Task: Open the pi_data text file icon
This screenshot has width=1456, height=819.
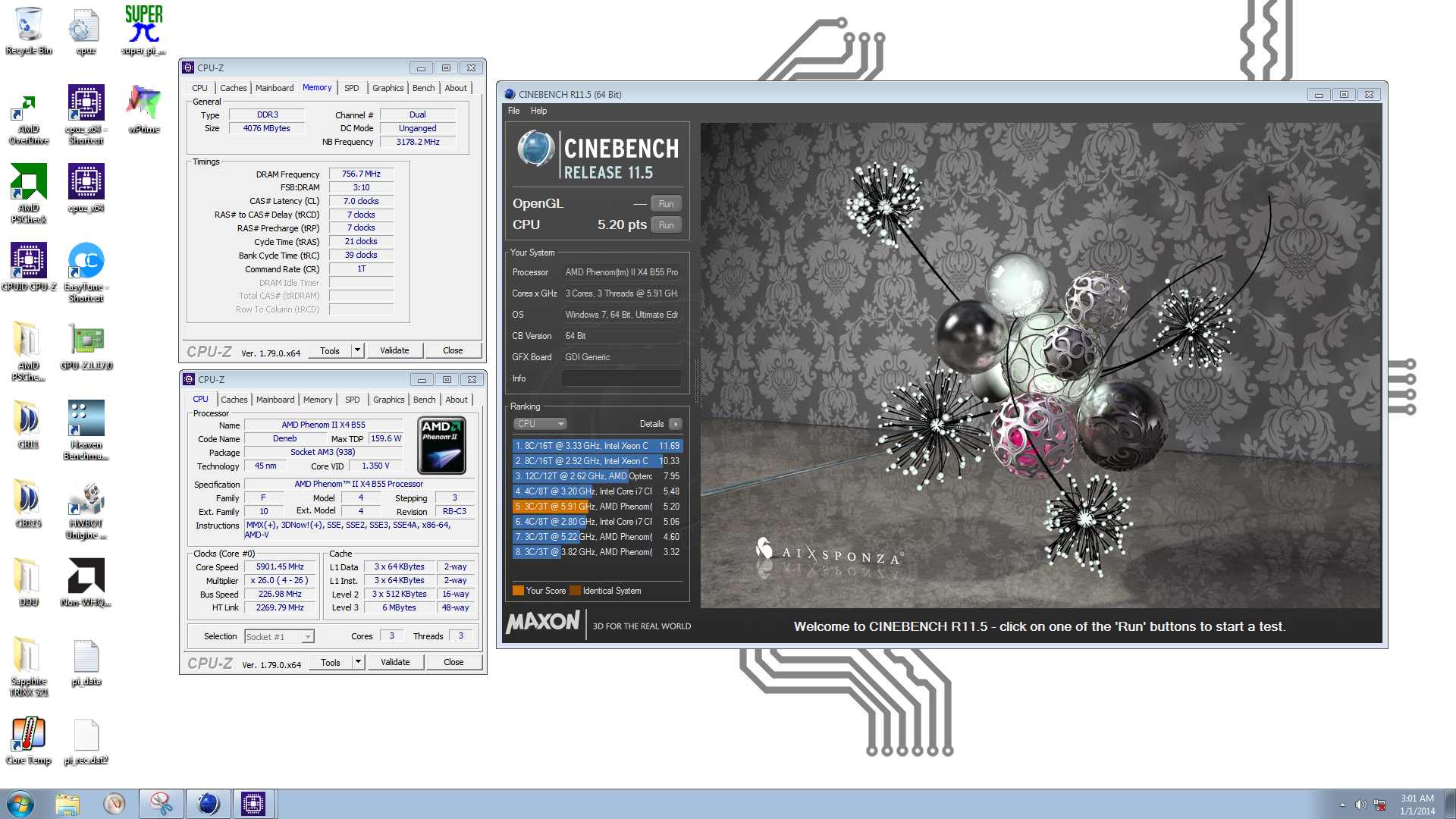Action: pos(86,661)
